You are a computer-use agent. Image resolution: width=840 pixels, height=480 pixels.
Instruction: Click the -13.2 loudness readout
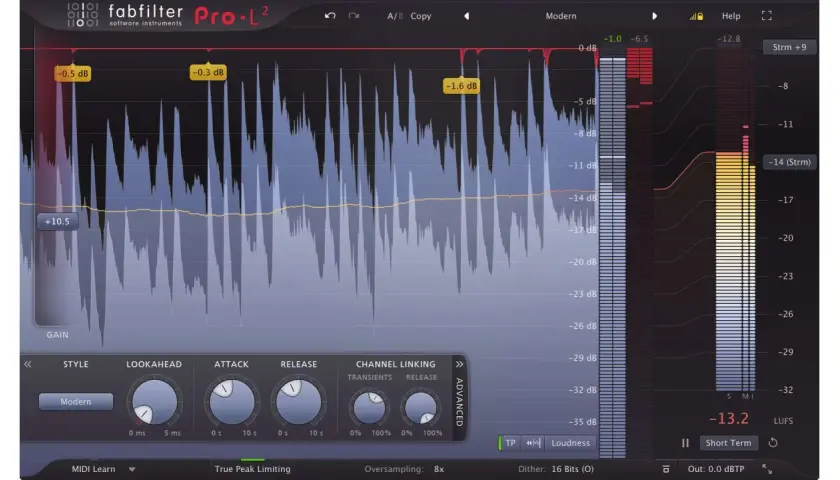point(729,418)
